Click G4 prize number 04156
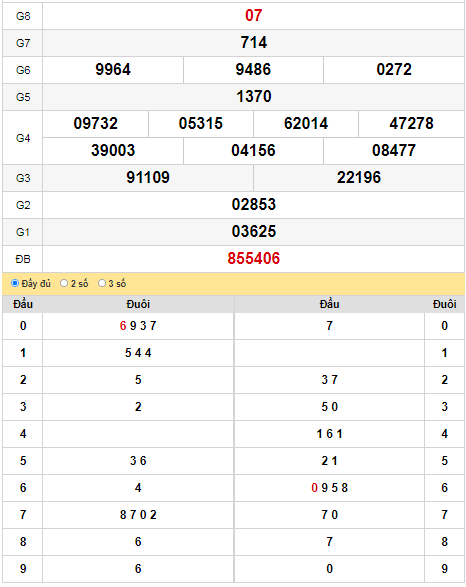The width and height of the screenshot is (466, 587). pos(253,150)
